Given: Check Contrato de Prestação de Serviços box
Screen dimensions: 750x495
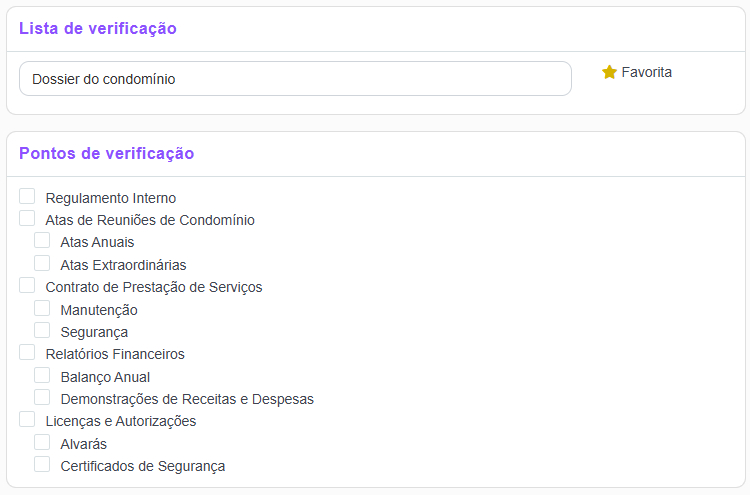Looking at the screenshot, I should (27, 285).
